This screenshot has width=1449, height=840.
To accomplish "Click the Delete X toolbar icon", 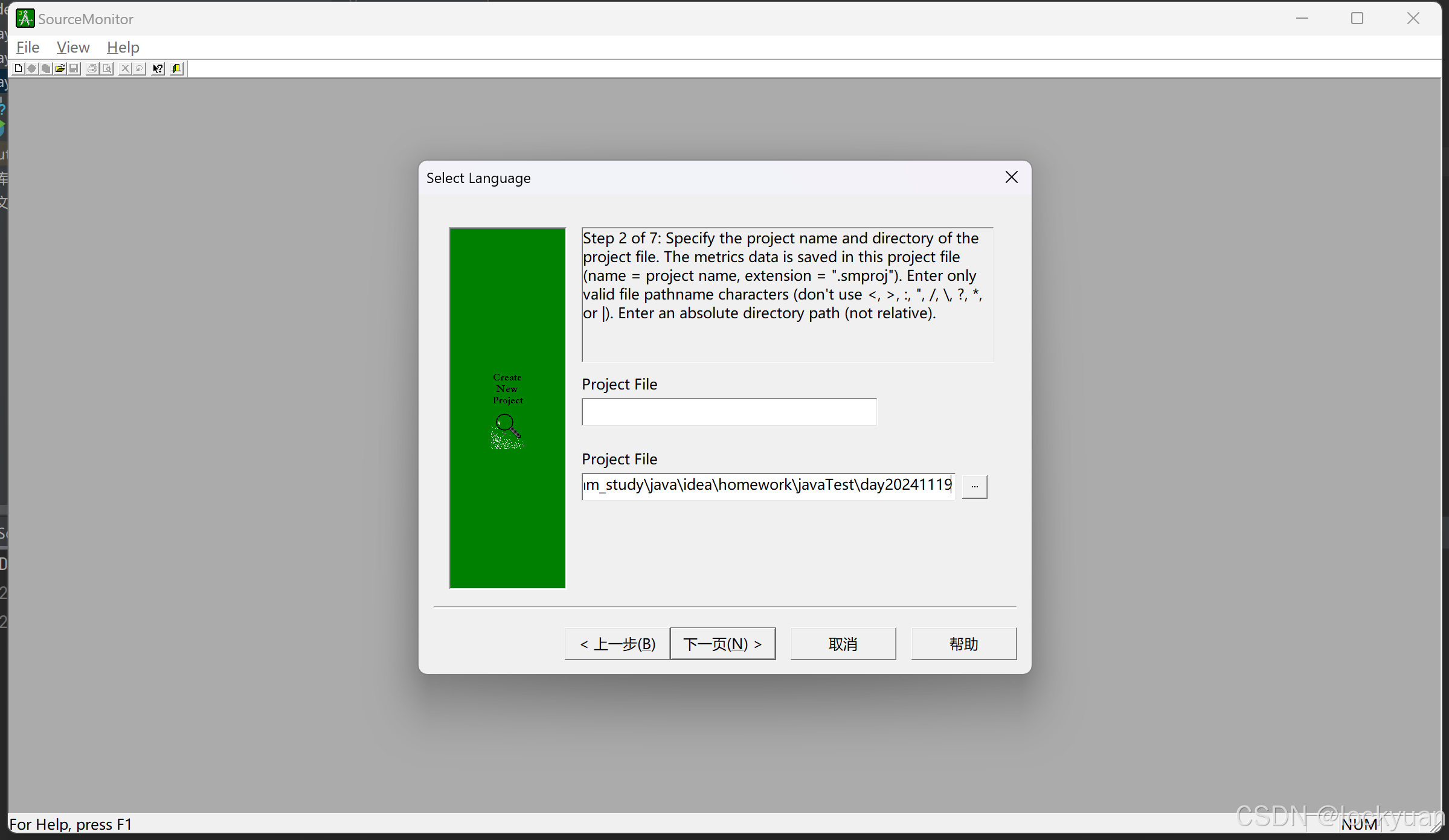I will [125, 68].
